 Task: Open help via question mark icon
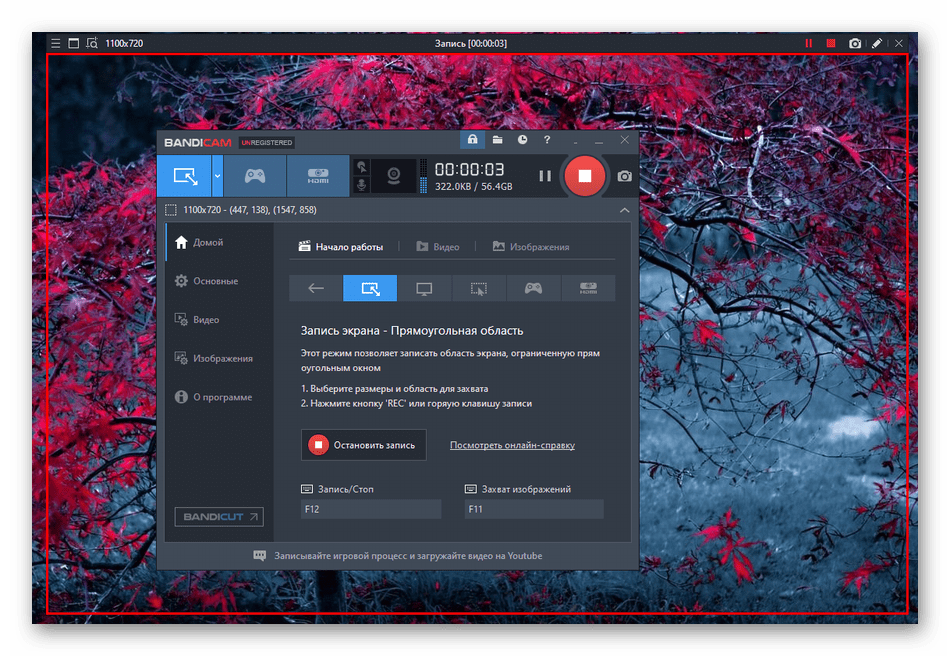(x=547, y=140)
